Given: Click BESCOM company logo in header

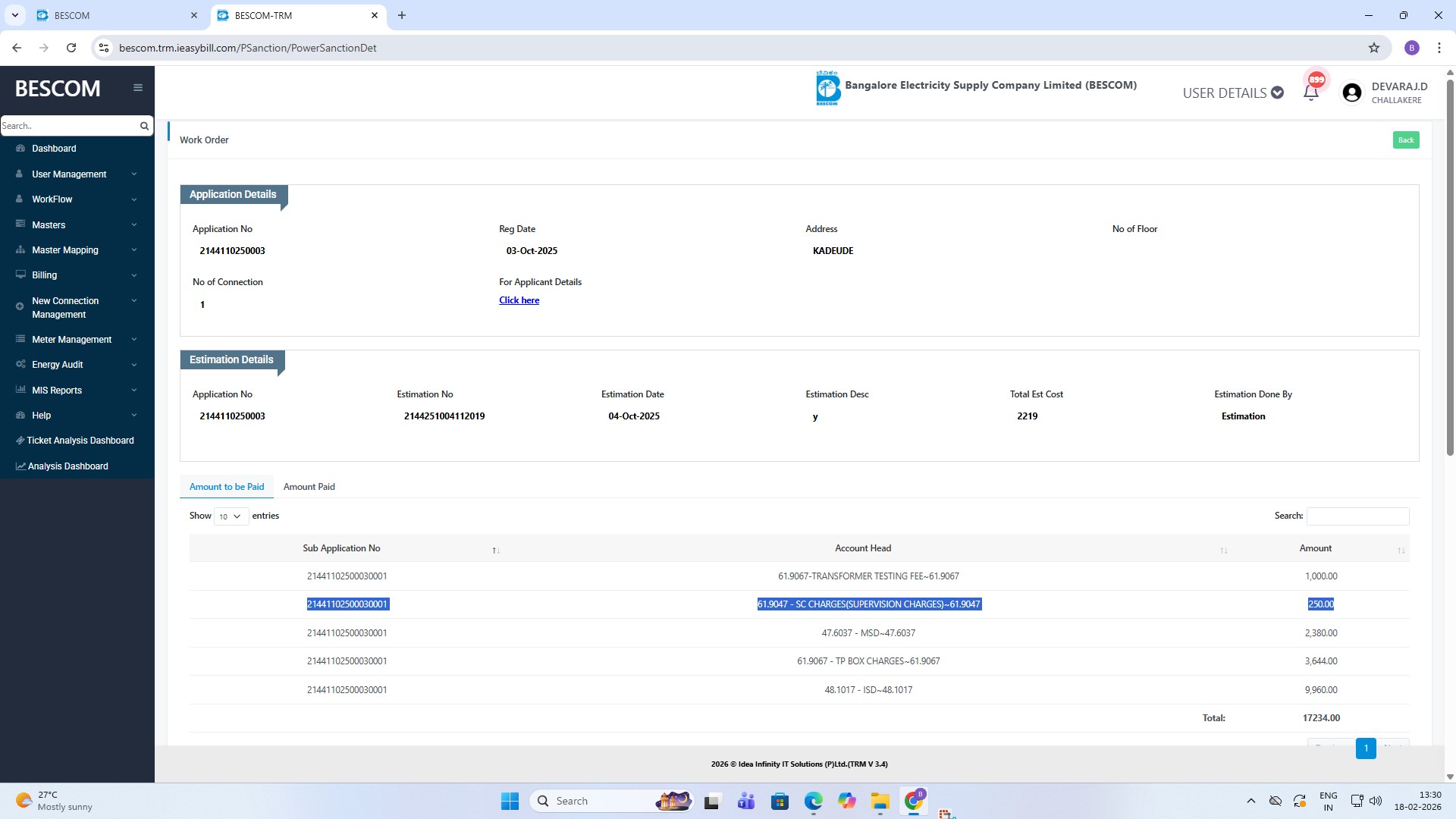Looking at the screenshot, I should pyautogui.click(x=828, y=88).
